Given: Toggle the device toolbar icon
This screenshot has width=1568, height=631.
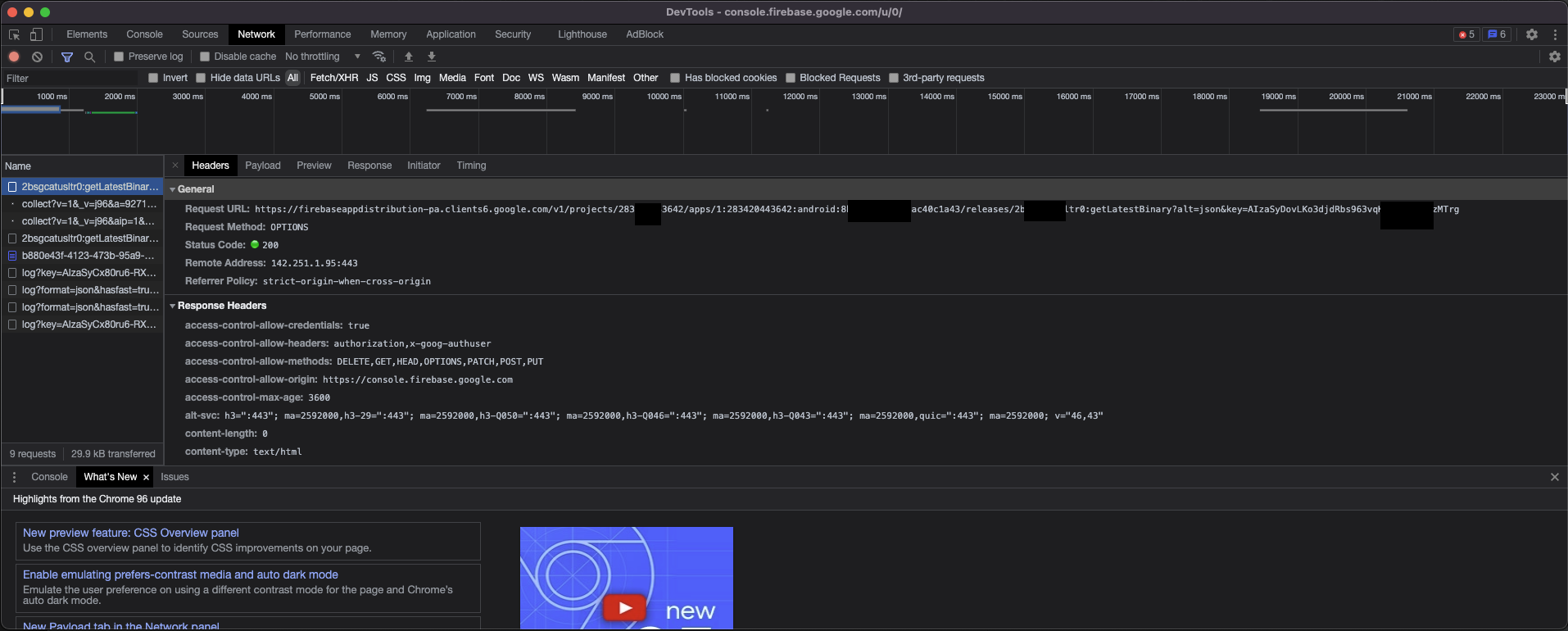Looking at the screenshot, I should (36, 34).
